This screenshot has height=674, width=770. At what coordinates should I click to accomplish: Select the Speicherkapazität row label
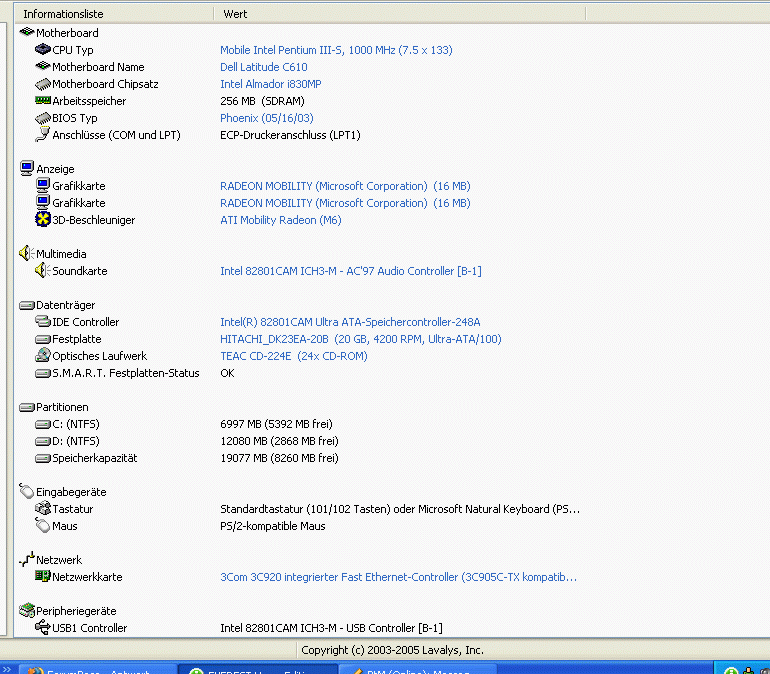click(95, 458)
